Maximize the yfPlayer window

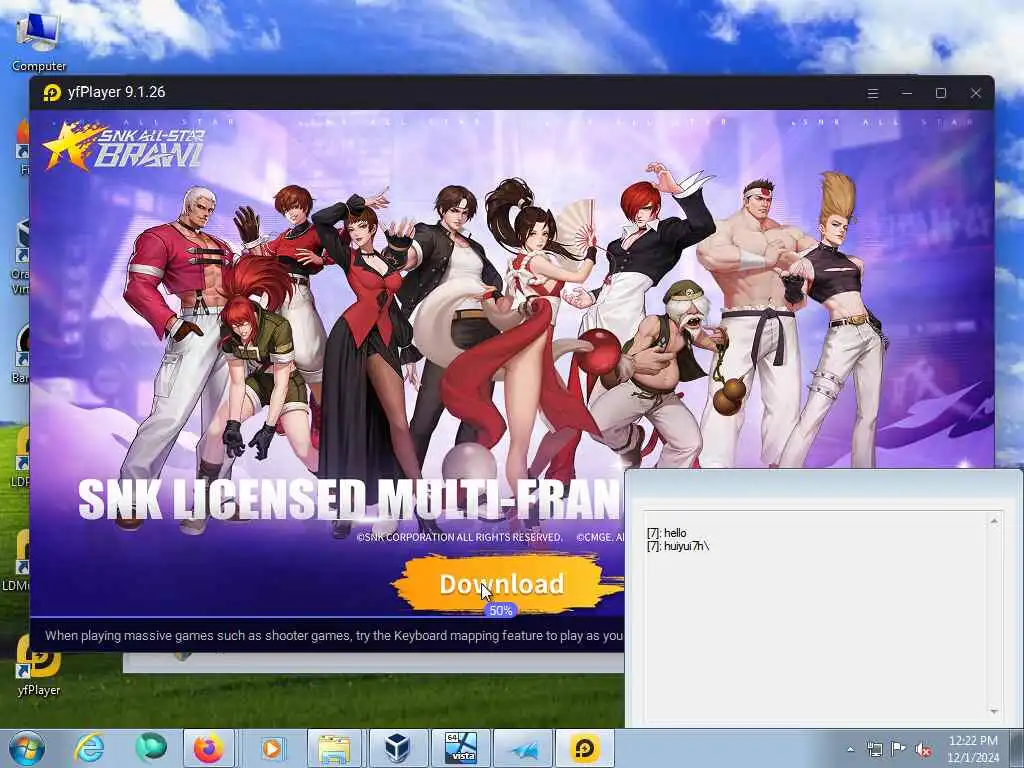pos(940,93)
